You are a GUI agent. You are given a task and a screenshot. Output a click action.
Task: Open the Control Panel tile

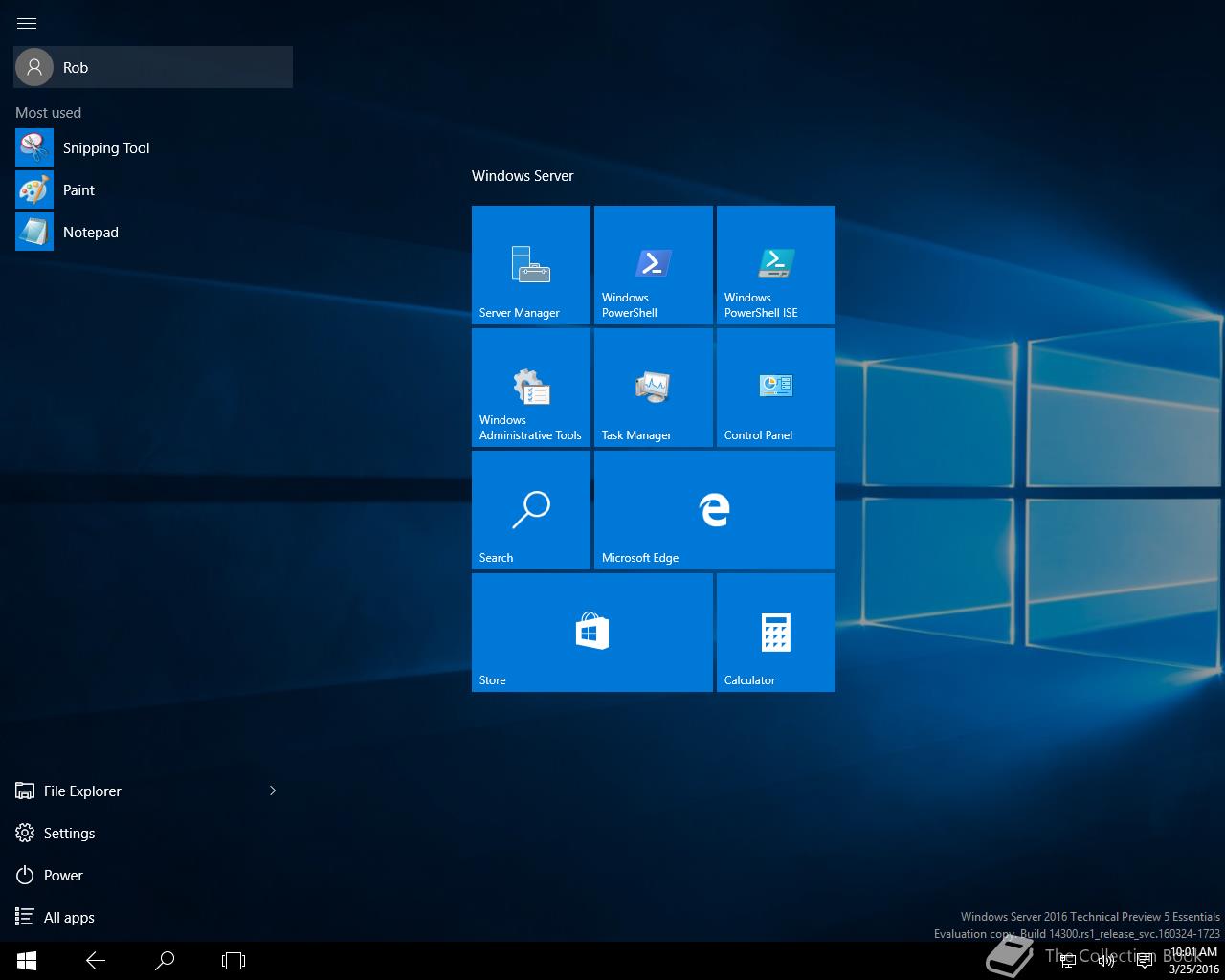coord(776,388)
